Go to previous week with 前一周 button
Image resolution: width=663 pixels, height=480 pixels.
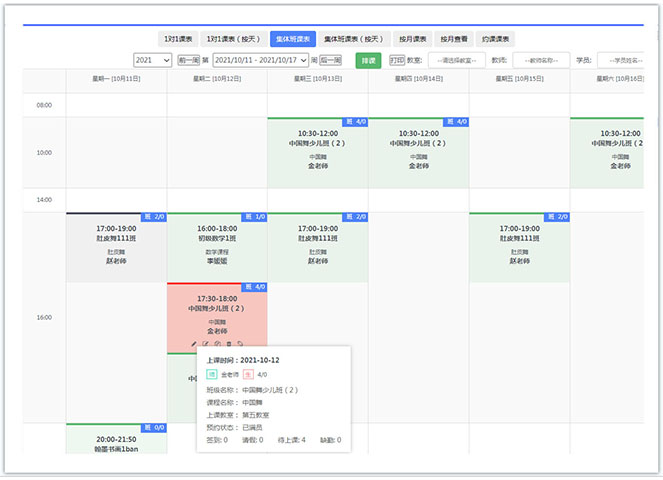click(188, 61)
